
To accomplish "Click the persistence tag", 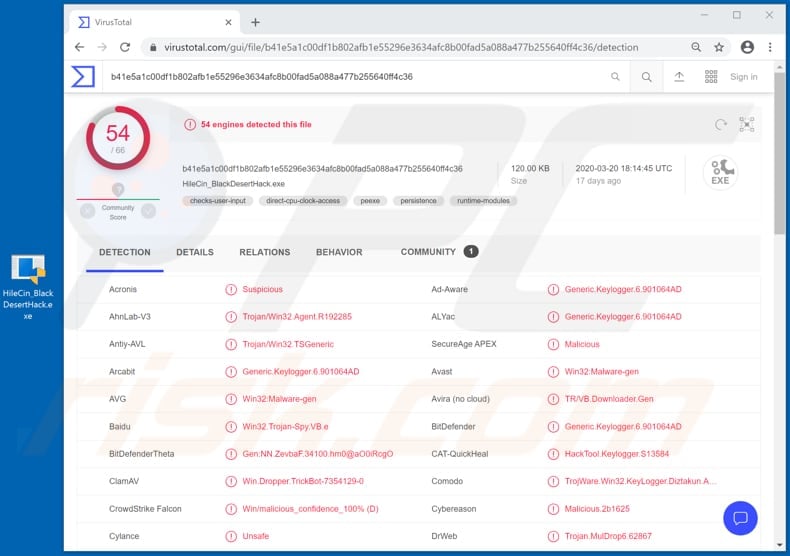I will click(418, 201).
